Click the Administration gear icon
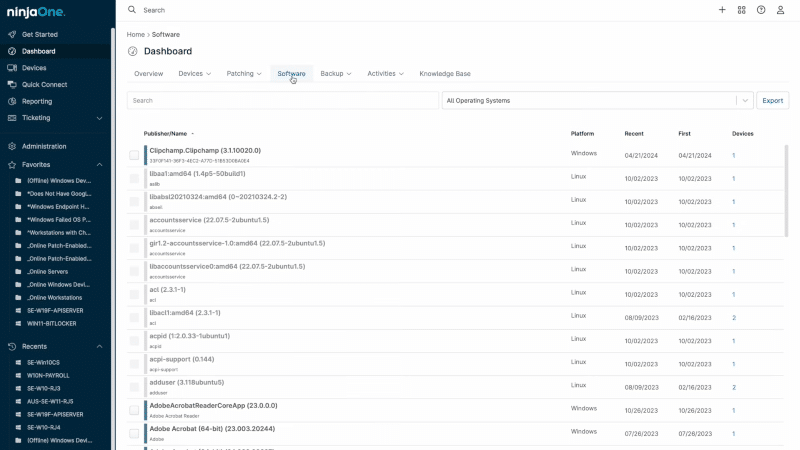This screenshot has height=450, width=800. click(x=12, y=146)
